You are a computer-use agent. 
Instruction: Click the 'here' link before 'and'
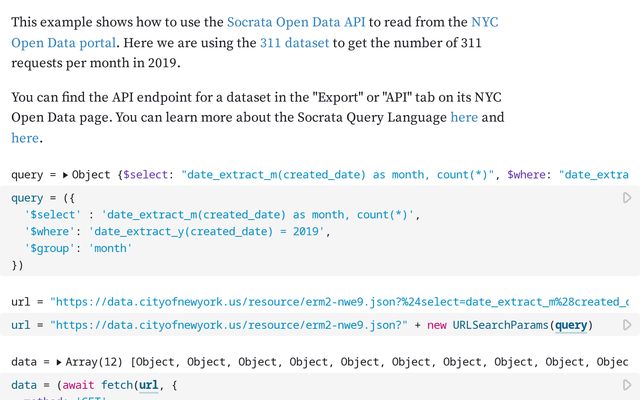[x=464, y=118]
